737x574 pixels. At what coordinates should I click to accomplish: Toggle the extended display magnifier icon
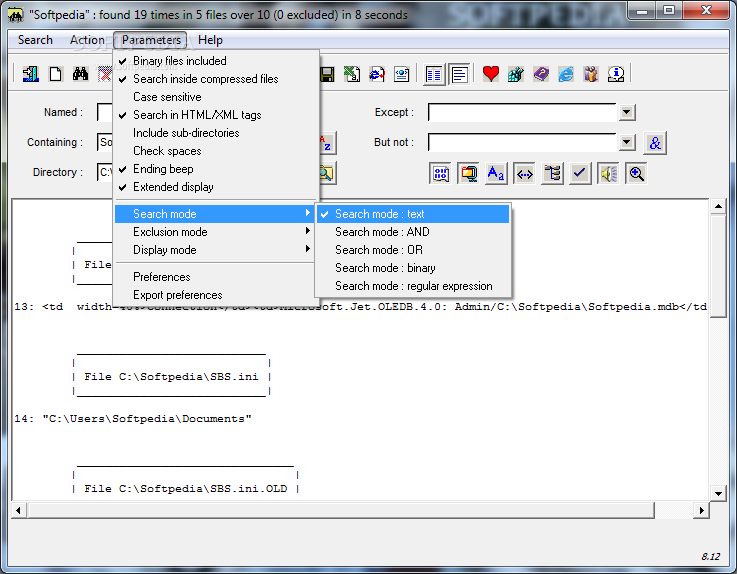pyautogui.click(x=636, y=173)
